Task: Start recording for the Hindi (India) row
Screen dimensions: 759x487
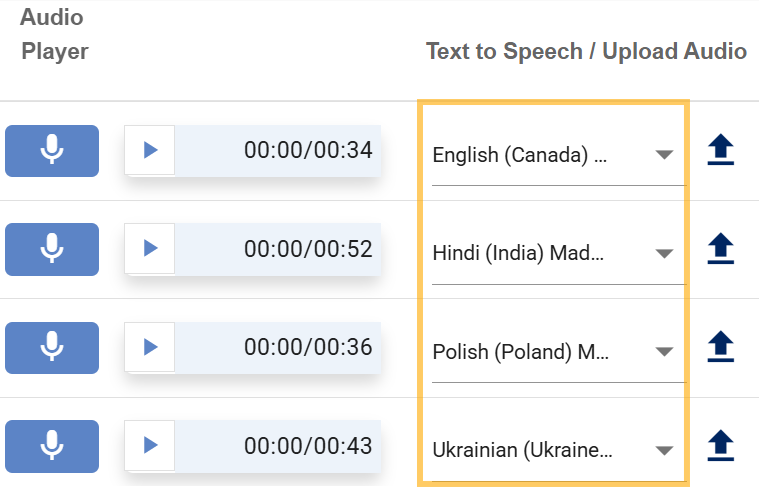Action: coord(52,249)
